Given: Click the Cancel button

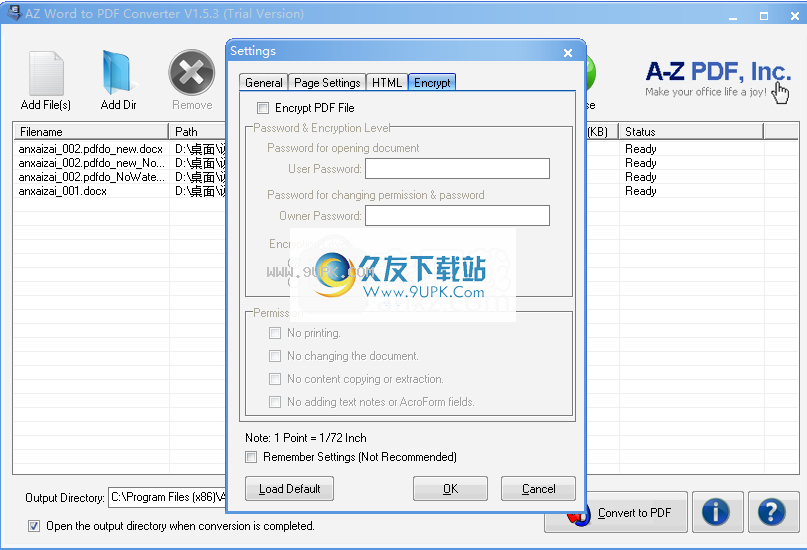Looking at the screenshot, I should point(538,489).
